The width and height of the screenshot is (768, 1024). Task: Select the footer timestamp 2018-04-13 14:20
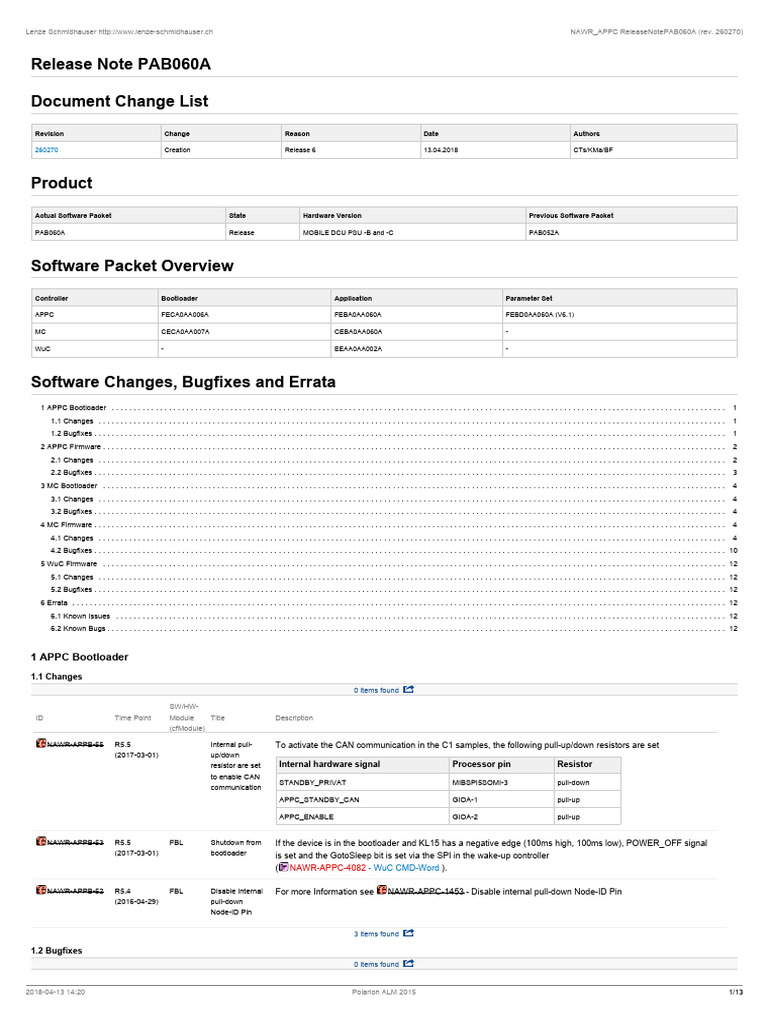56,992
